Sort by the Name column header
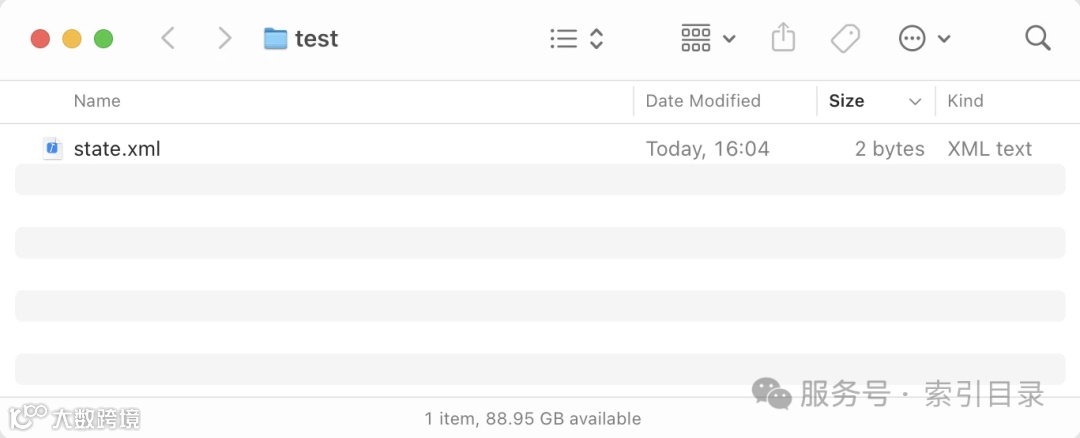Screen dimensions: 1080x438 pos(97,101)
